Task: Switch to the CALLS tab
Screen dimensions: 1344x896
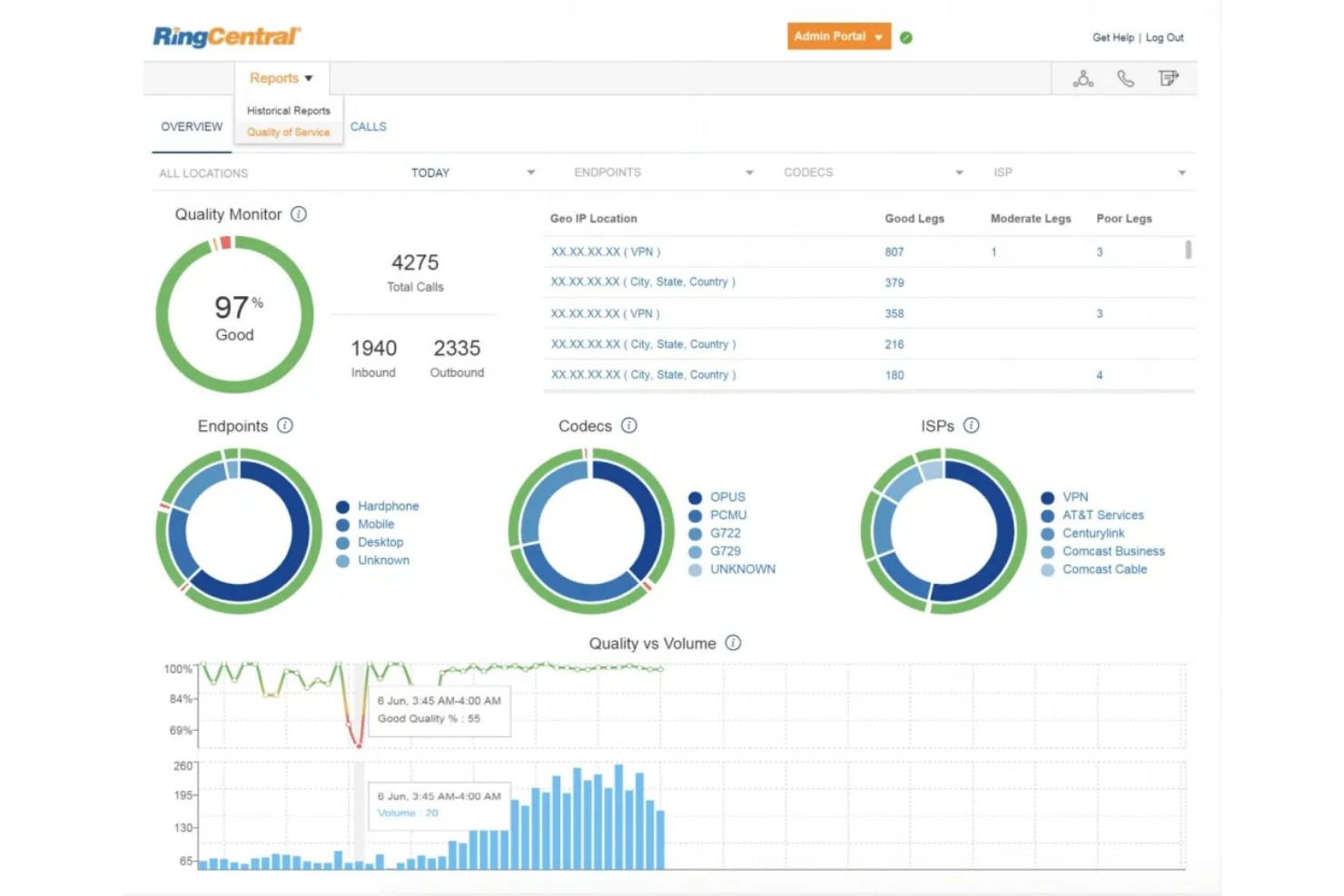Action: (x=368, y=127)
